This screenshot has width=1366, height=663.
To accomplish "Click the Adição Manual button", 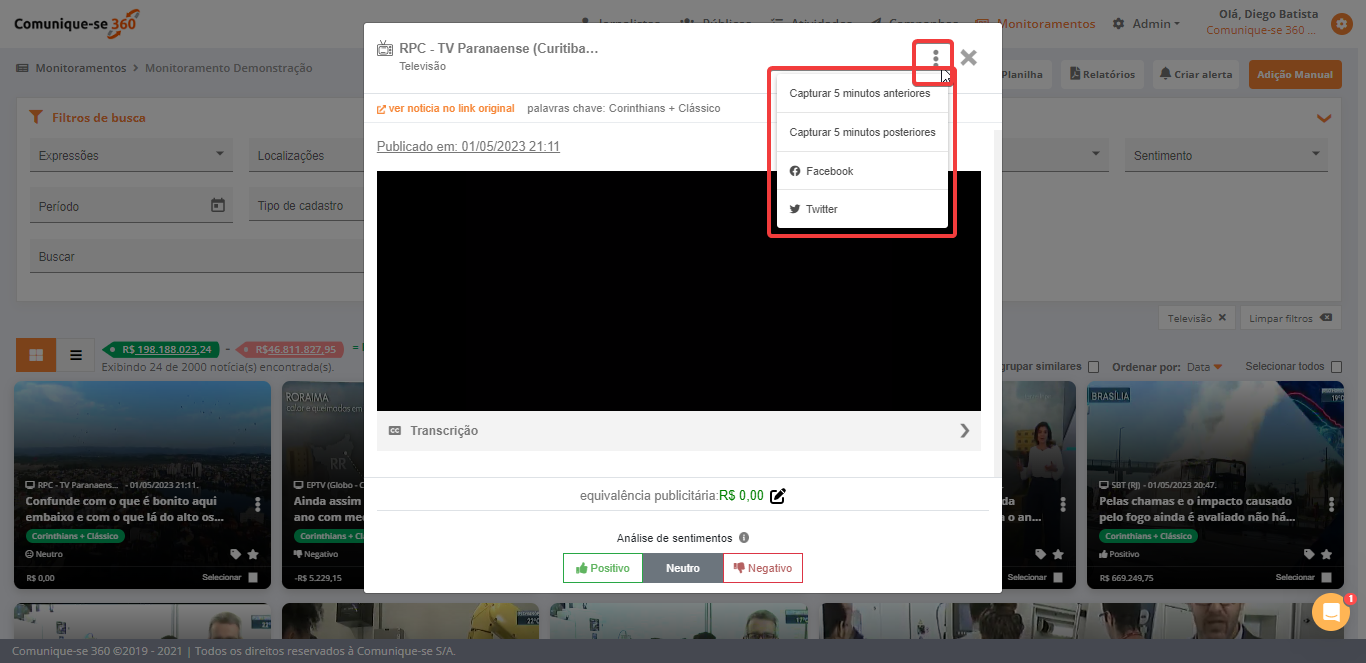I will point(1295,74).
